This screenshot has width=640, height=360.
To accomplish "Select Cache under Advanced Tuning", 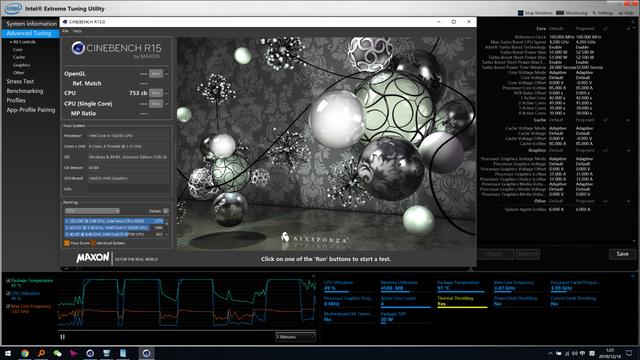I will point(19,58).
